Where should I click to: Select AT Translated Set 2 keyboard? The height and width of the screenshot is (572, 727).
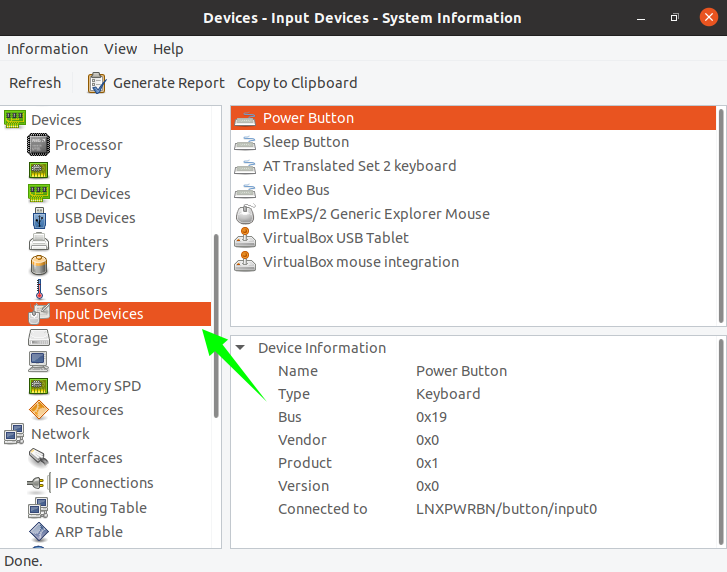click(x=359, y=166)
